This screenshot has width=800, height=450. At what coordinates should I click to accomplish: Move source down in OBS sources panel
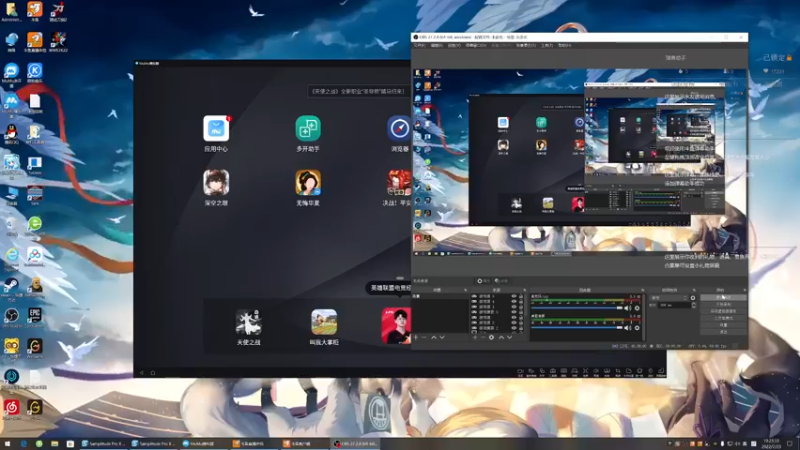click(510, 338)
